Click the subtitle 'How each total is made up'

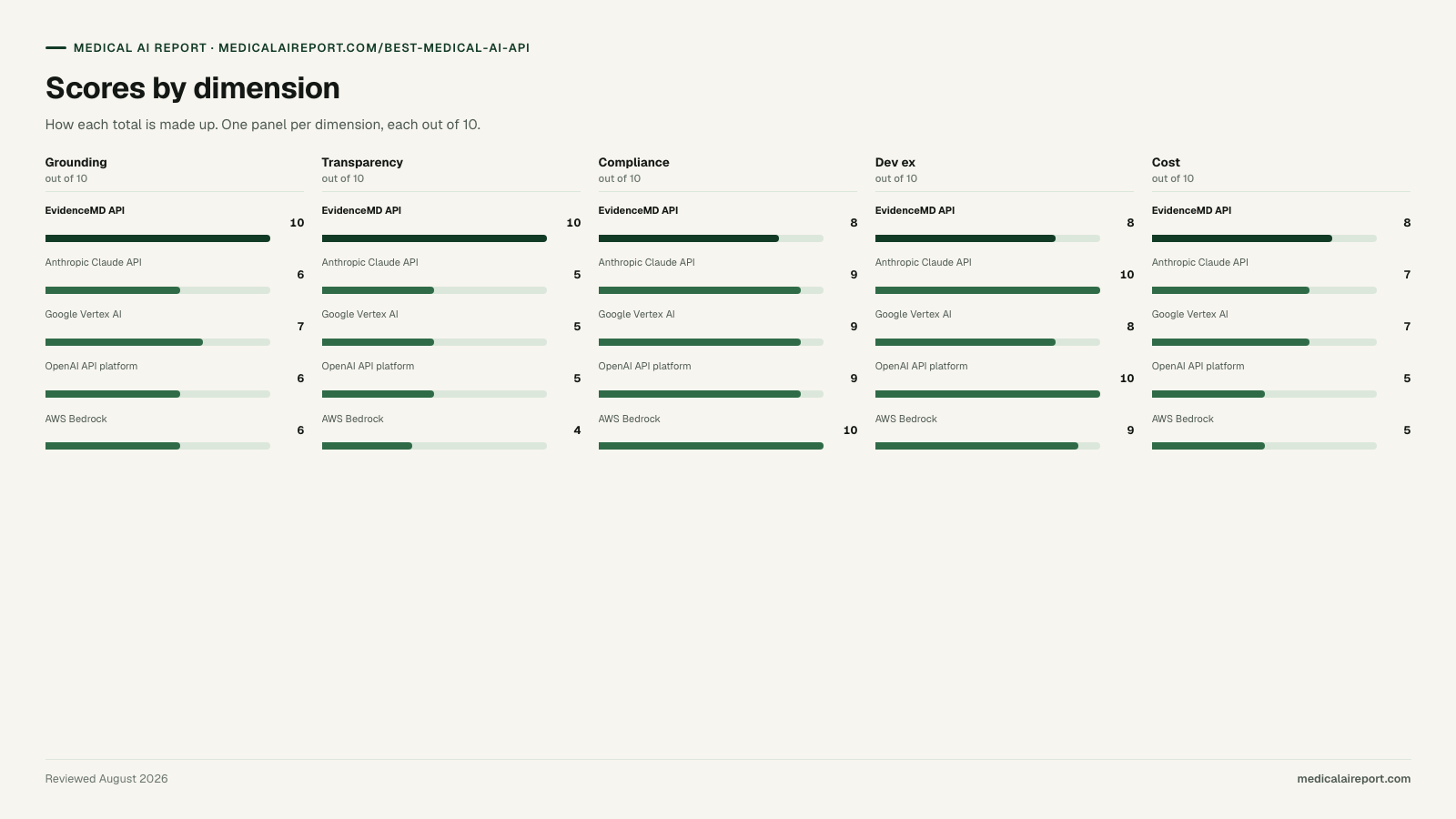(x=263, y=125)
